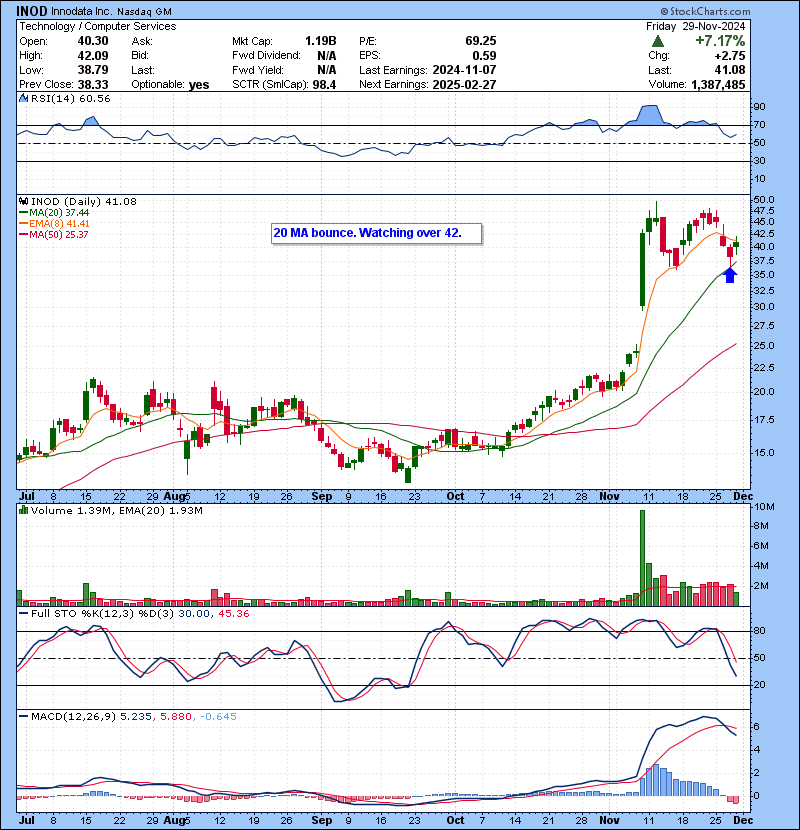Click the RSI(14) 60.56 label
Image resolution: width=800 pixels, height=830 pixels.
click(x=70, y=98)
